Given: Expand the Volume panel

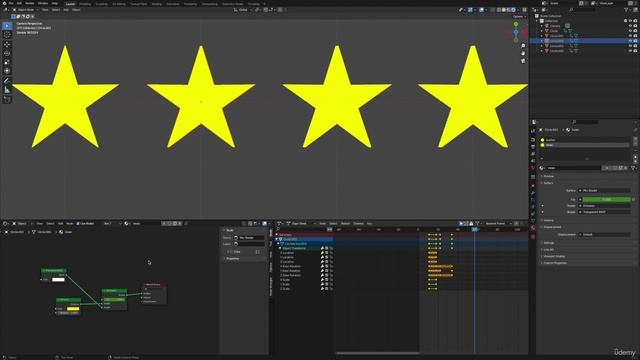Looking at the screenshot, I should 548,220.
